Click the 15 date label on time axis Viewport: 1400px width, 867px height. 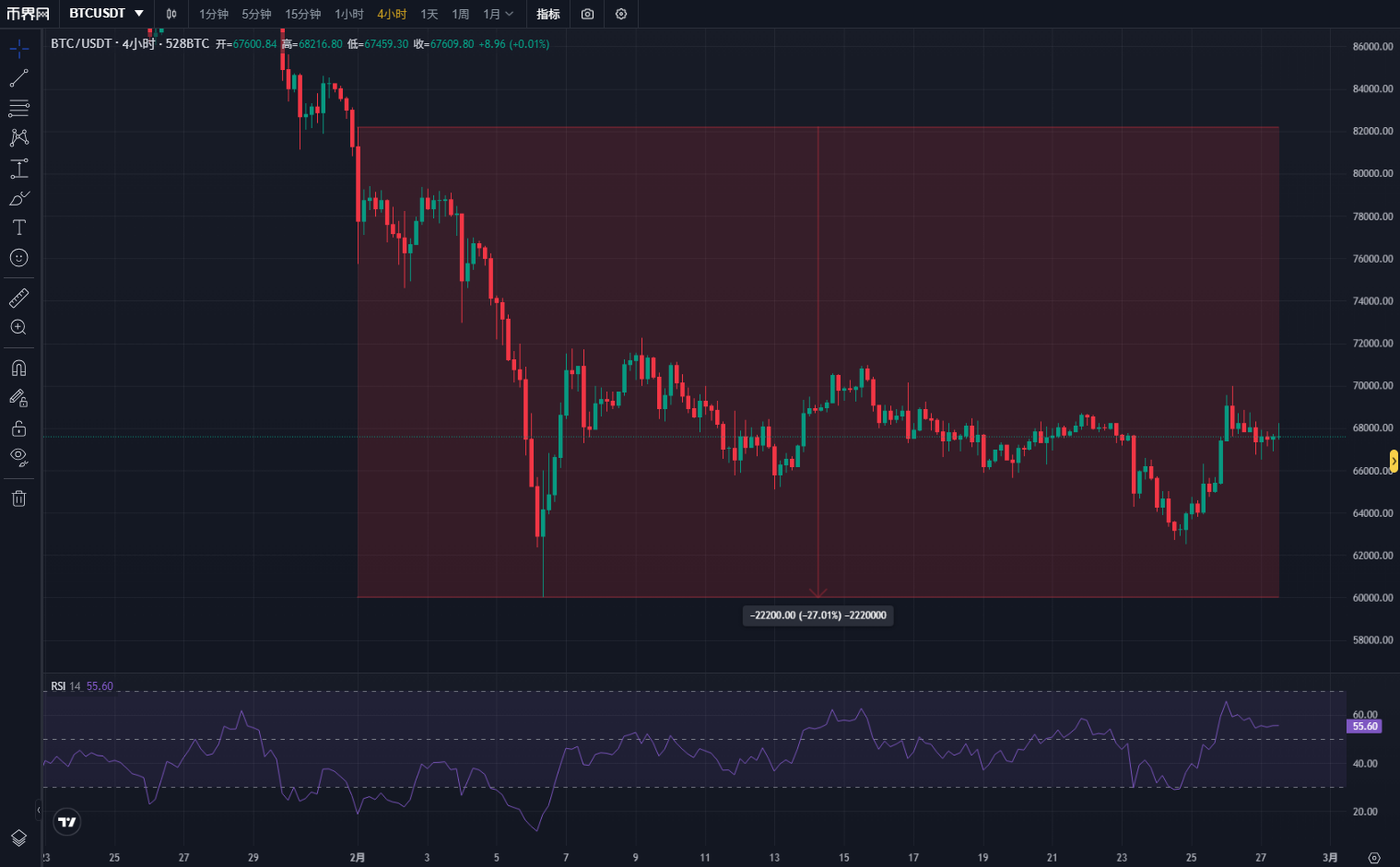click(844, 858)
